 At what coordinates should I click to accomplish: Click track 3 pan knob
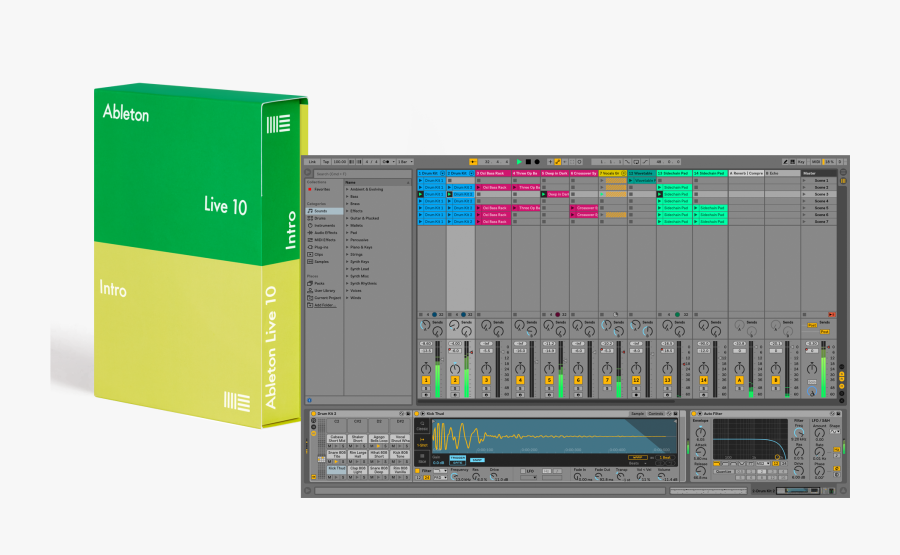pyautogui.click(x=486, y=368)
